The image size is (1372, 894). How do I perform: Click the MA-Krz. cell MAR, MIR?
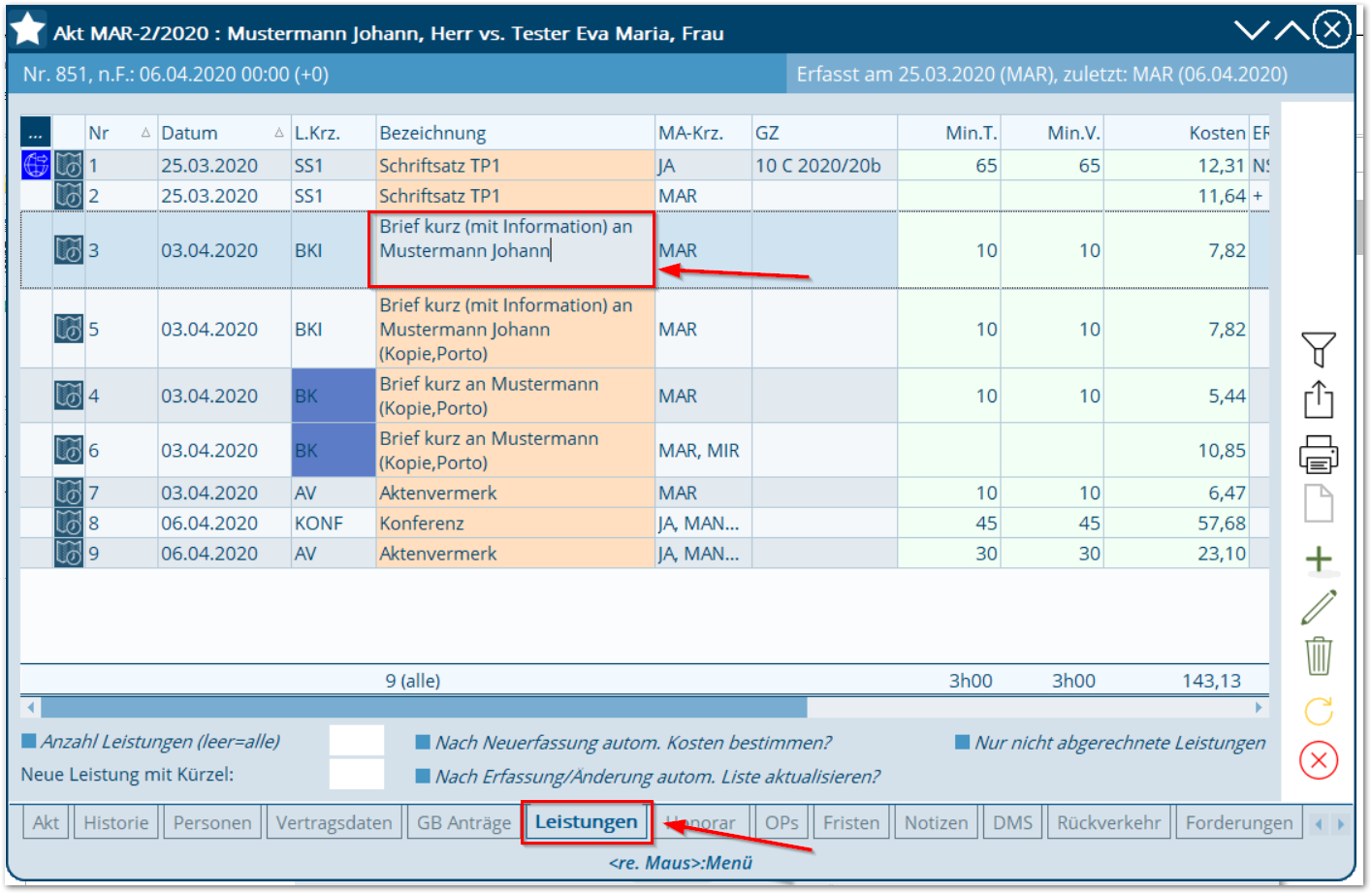pos(703,450)
